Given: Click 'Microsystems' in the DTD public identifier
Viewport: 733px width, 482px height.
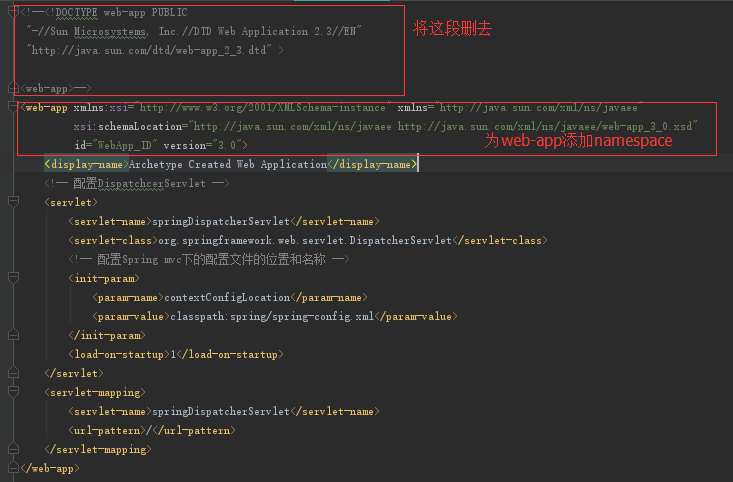Looking at the screenshot, I should pyautogui.click(x=110, y=32).
